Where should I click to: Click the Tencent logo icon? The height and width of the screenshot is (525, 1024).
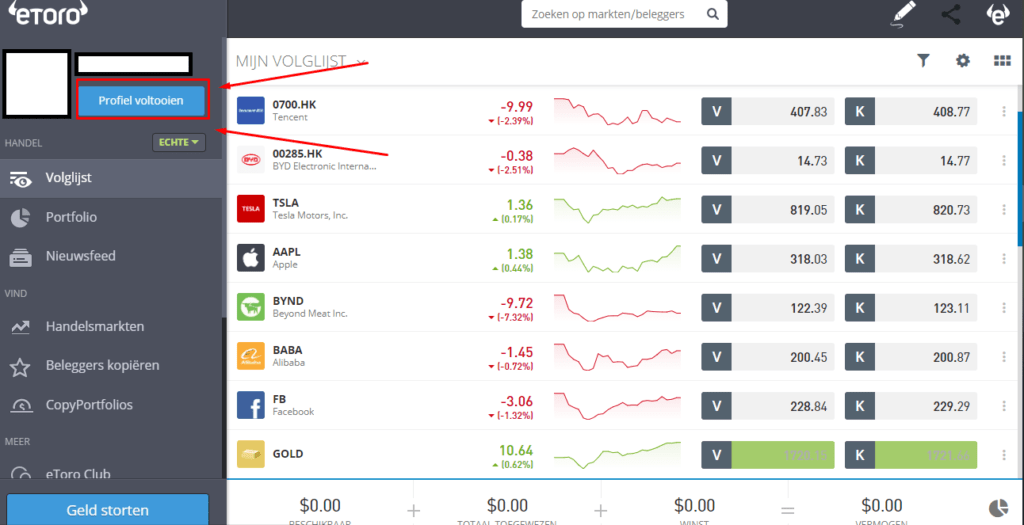click(251, 110)
